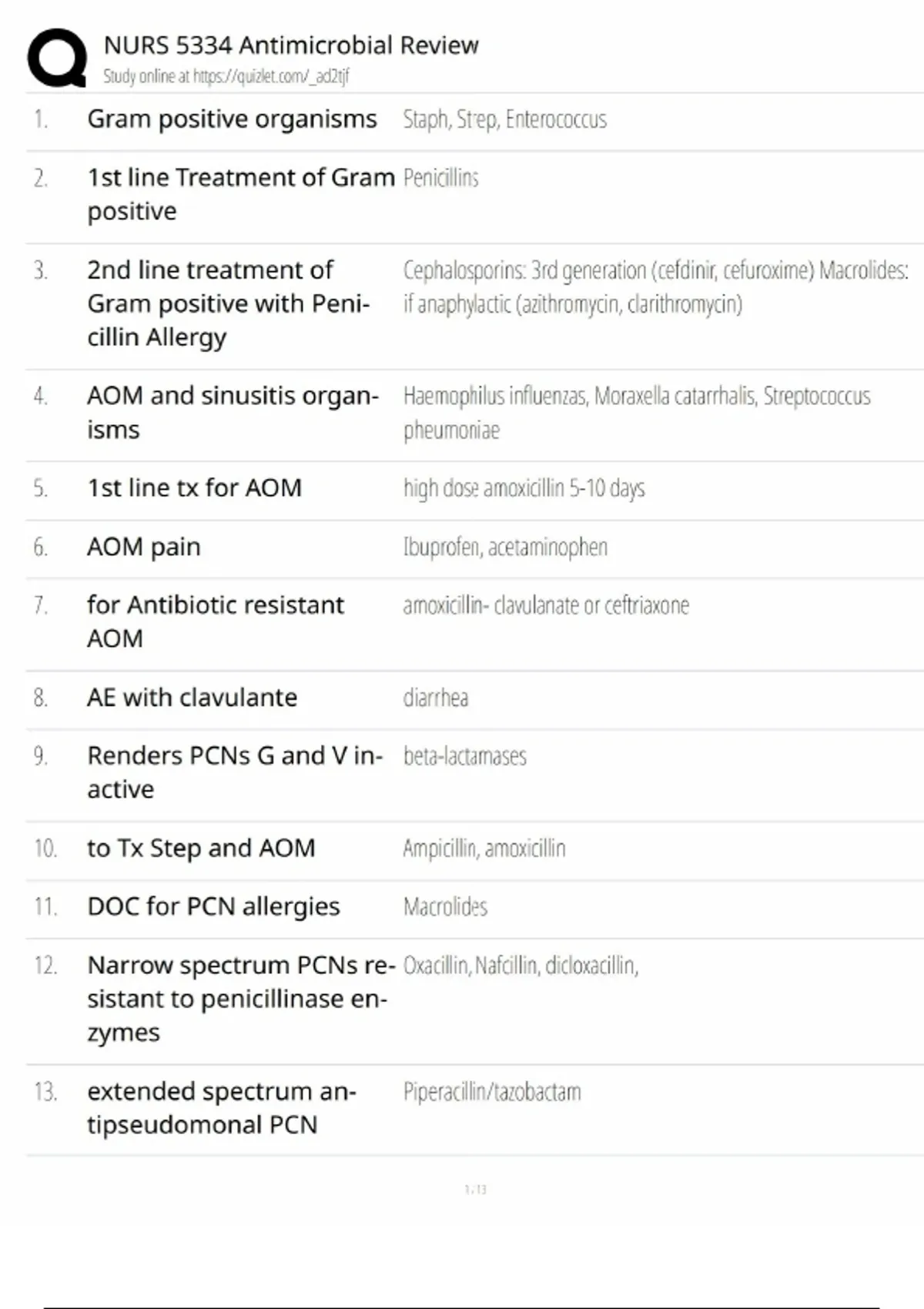Screen dimensions: 924x1309
Task: Click the Piperacillin/tazobactam definition
Action: point(491,1092)
